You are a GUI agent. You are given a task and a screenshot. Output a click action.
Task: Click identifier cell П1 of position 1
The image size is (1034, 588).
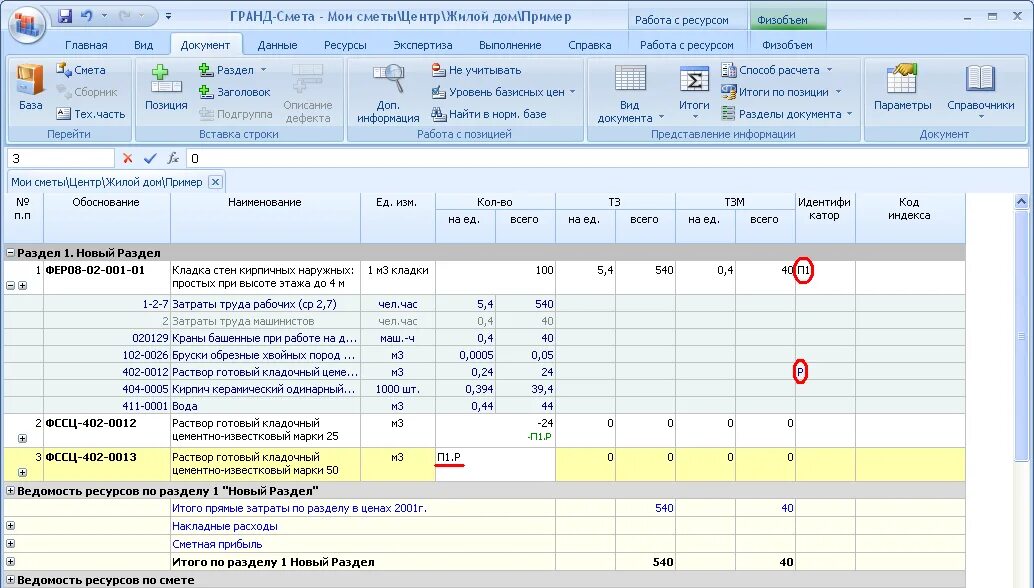(825, 278)
